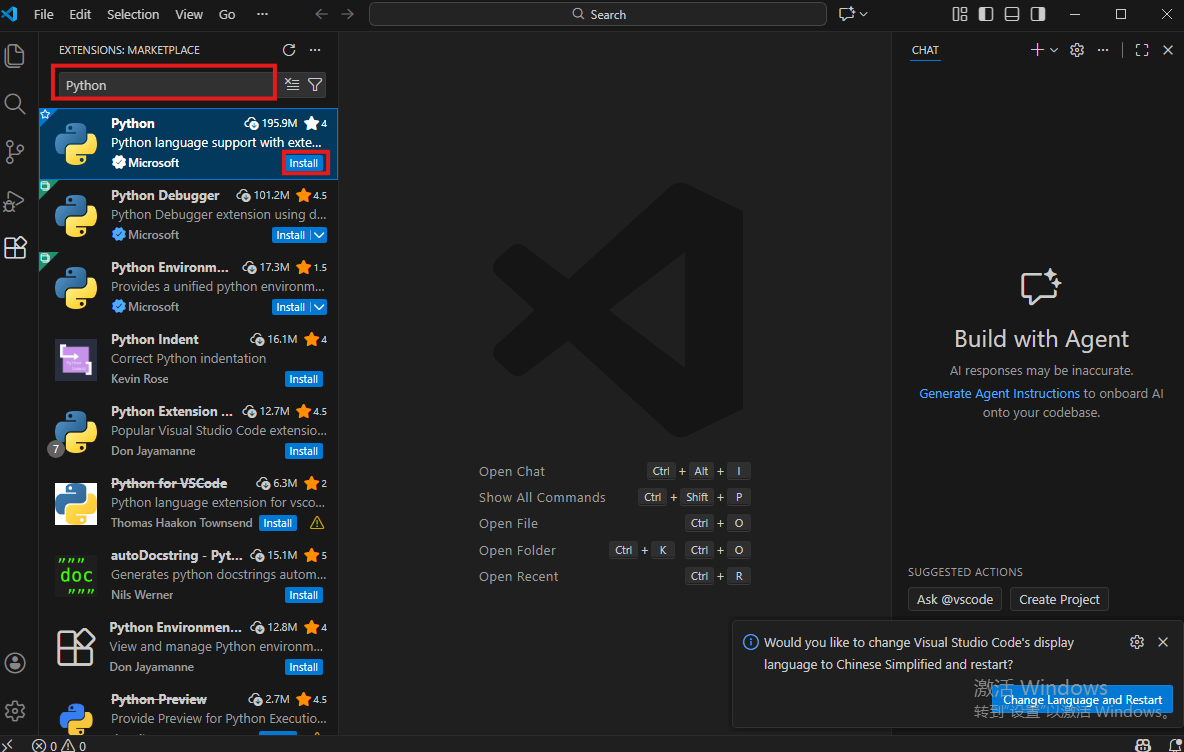Open the New Chat dropdown chevron

click(1054, 50)
